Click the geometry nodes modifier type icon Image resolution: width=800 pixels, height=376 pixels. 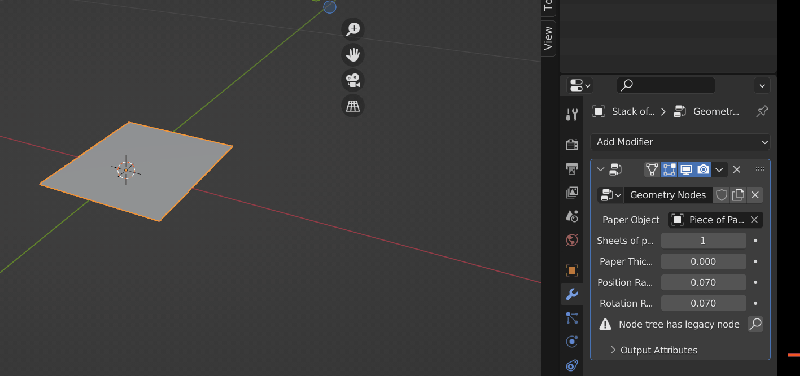(x=616, y=169)
